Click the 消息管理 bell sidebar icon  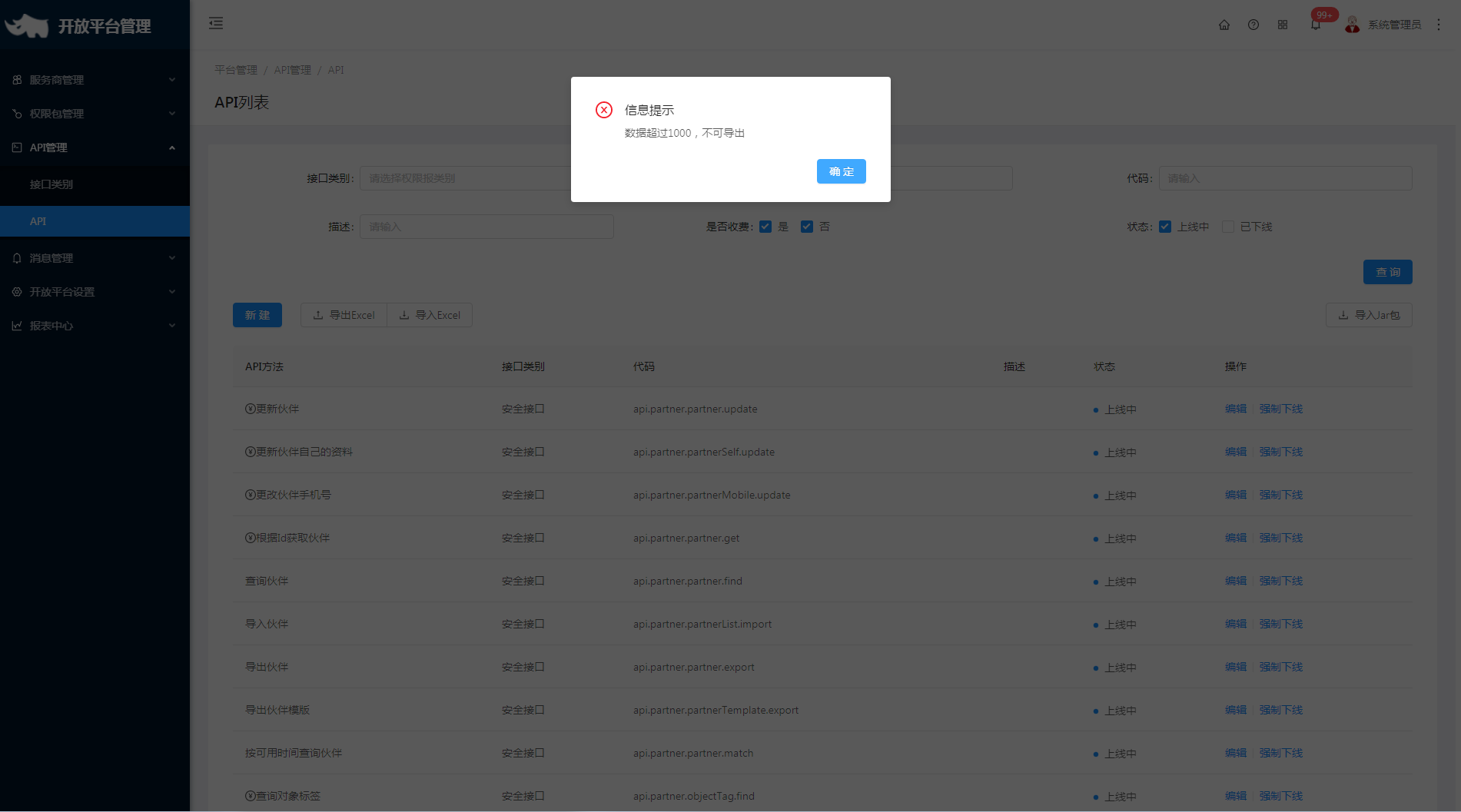(x=17, y=258)
